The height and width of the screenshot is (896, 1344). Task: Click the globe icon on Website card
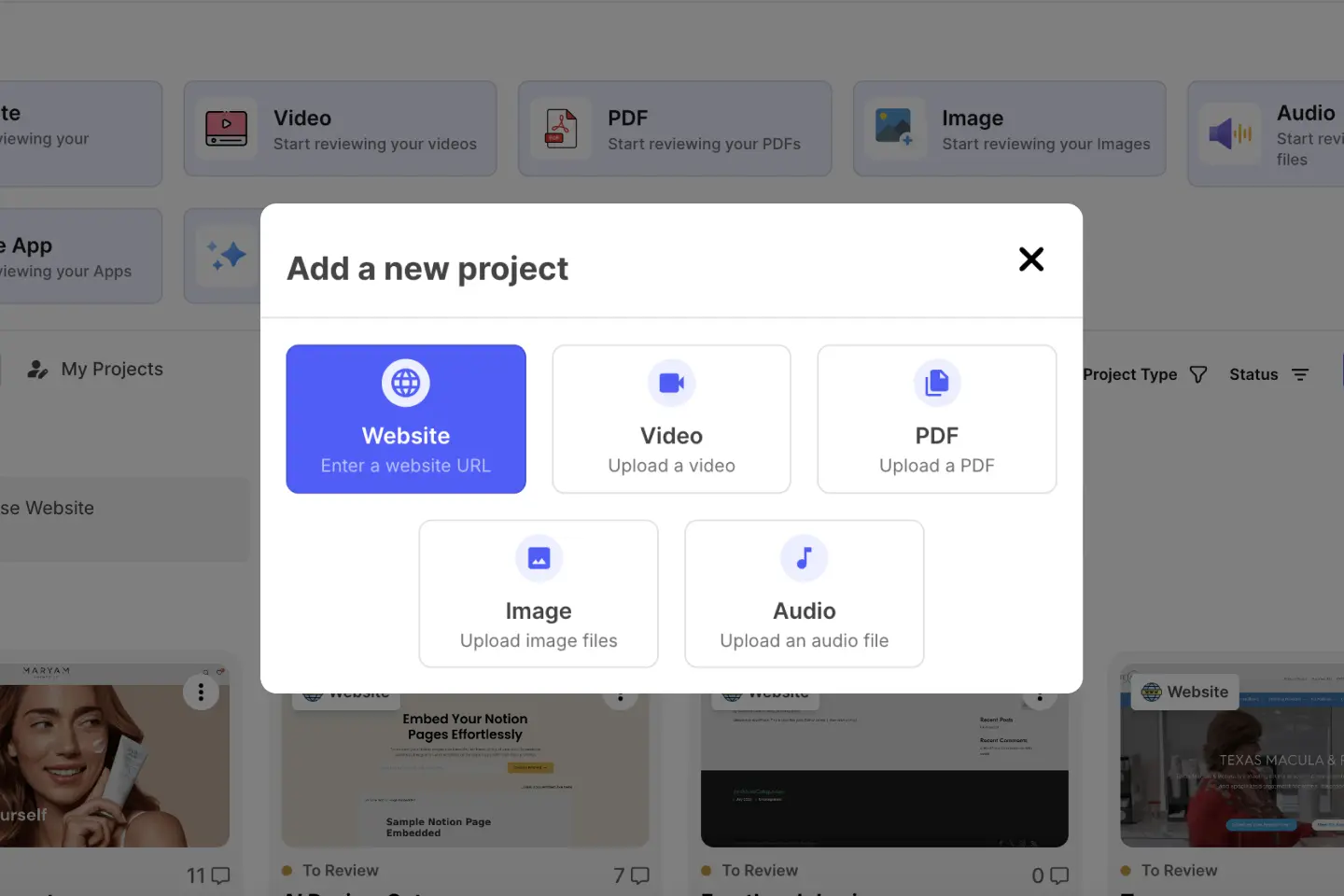(406, 383)
